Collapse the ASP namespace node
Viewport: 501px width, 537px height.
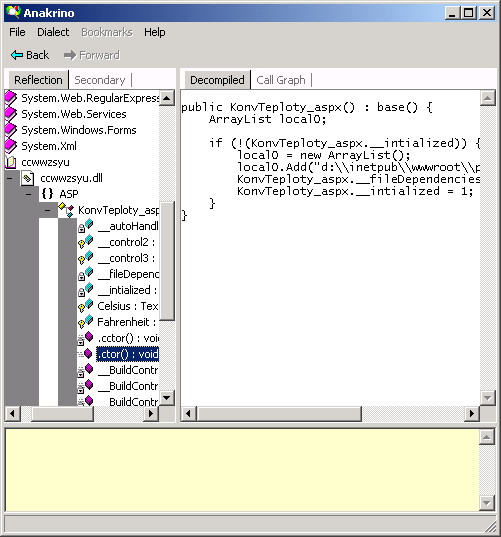coord(29,194)
